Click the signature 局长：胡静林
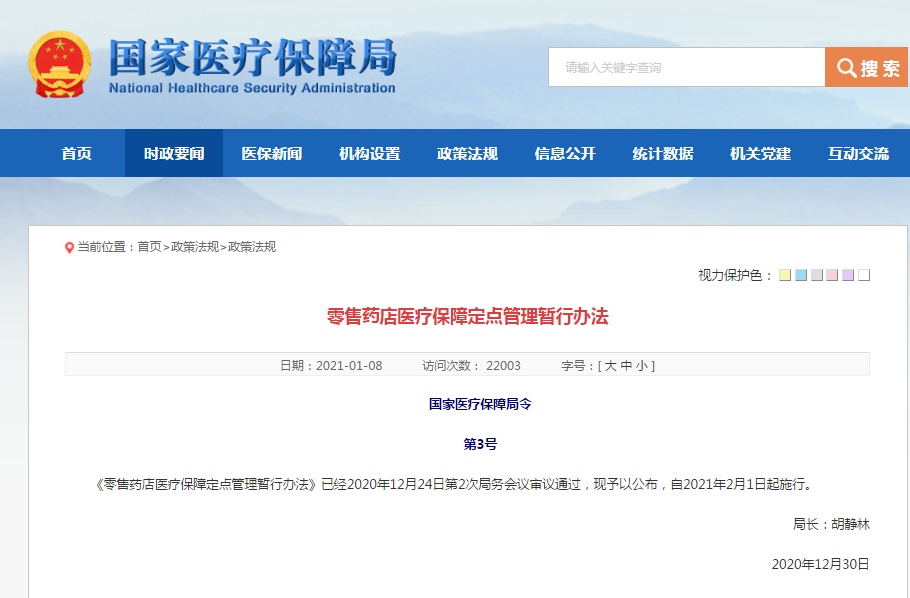This screenshot has height=598, width=910. tap(831, 524)
